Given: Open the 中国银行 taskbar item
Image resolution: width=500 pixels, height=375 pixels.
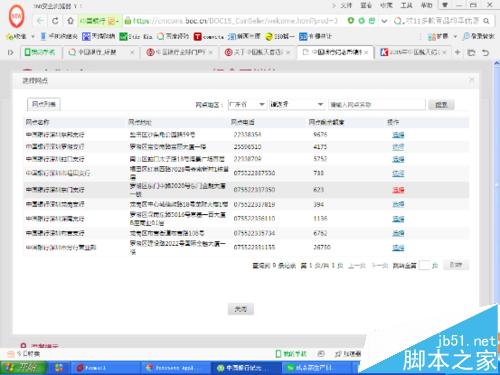Looking at the screenshot, I should click(x=245, y=368).
